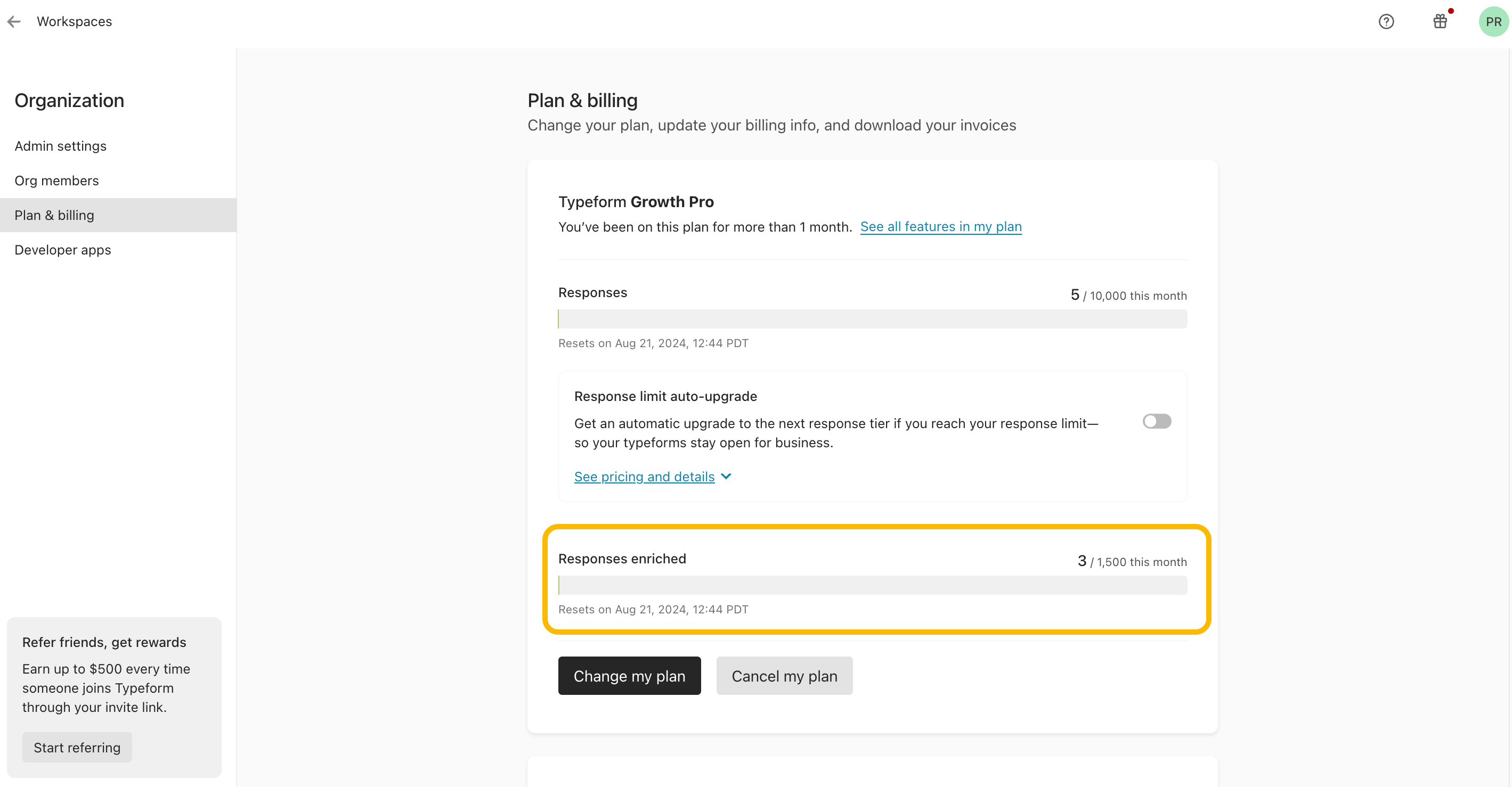Click the Organization sidebar heading

click(x=69, y=100)
